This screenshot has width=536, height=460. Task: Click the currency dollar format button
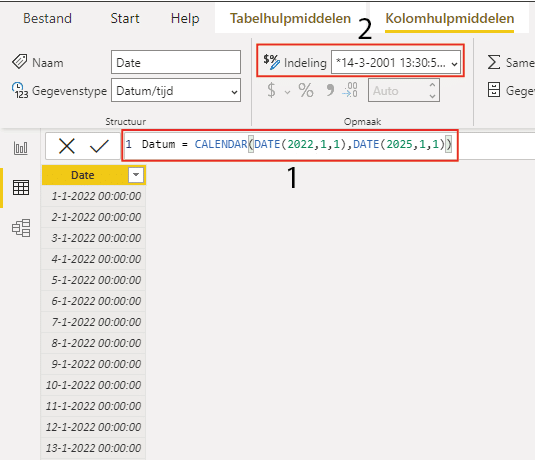coord(271,91)
